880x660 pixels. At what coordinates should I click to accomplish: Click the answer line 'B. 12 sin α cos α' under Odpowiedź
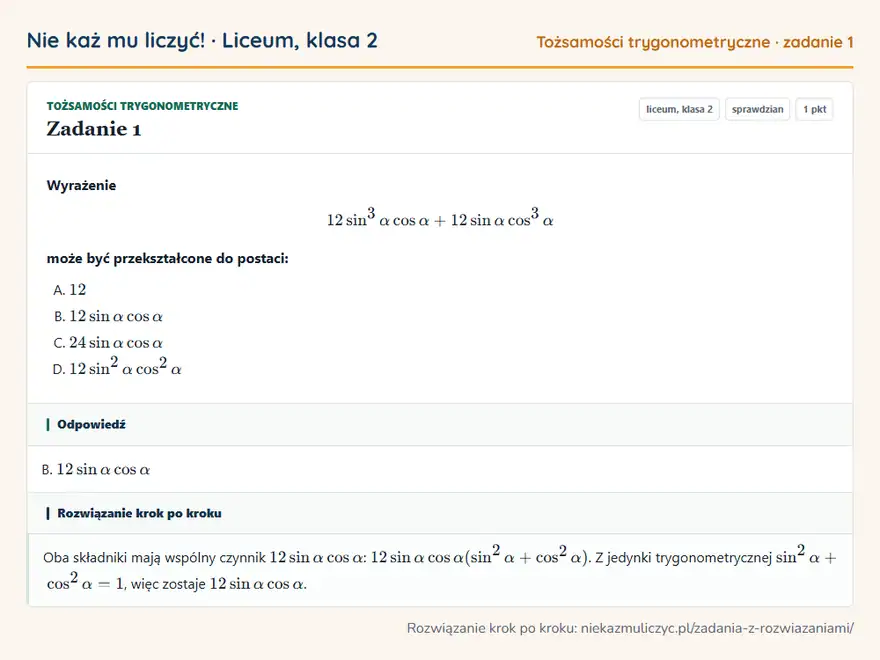[x=96, y=469]
